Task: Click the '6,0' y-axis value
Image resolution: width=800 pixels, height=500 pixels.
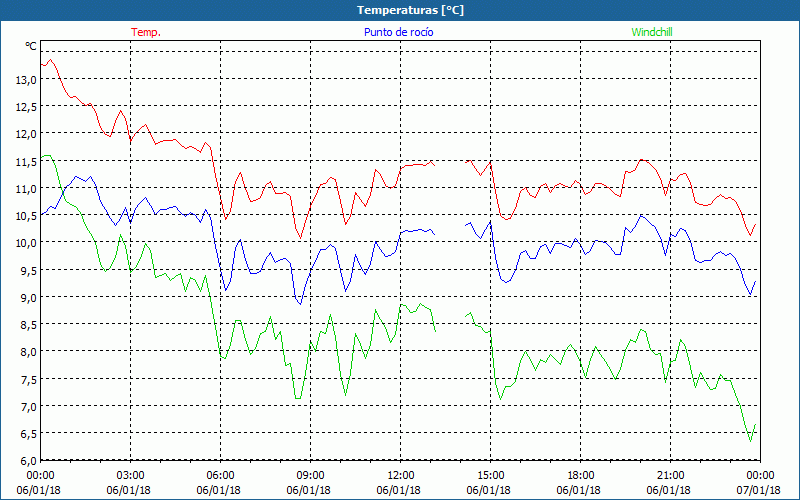Action: point(28,461)
